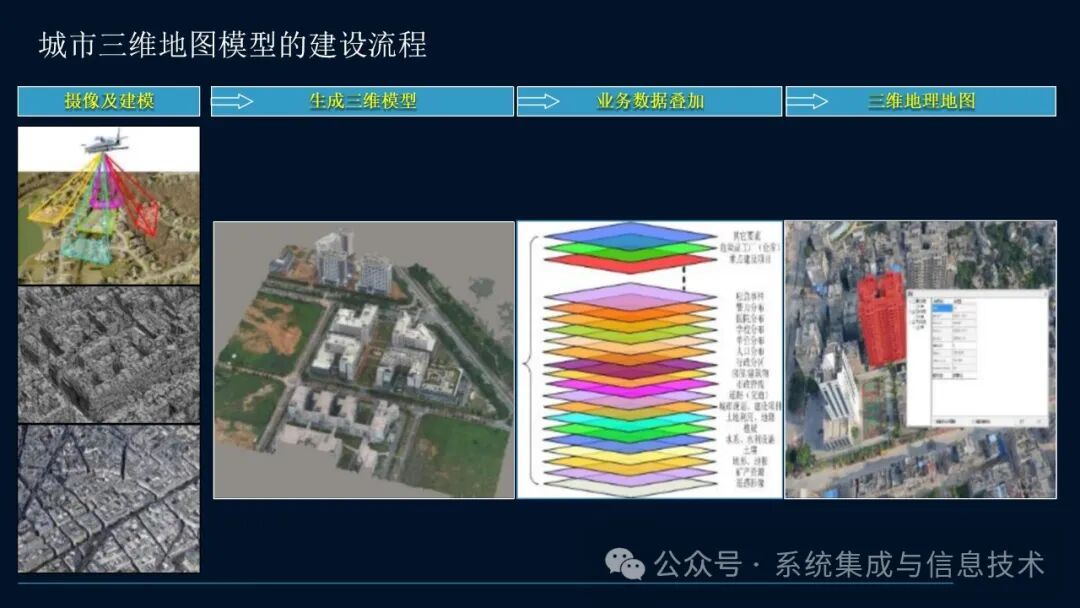
Task: Open the 3D campus model image
Action: [x=363, y=360]
